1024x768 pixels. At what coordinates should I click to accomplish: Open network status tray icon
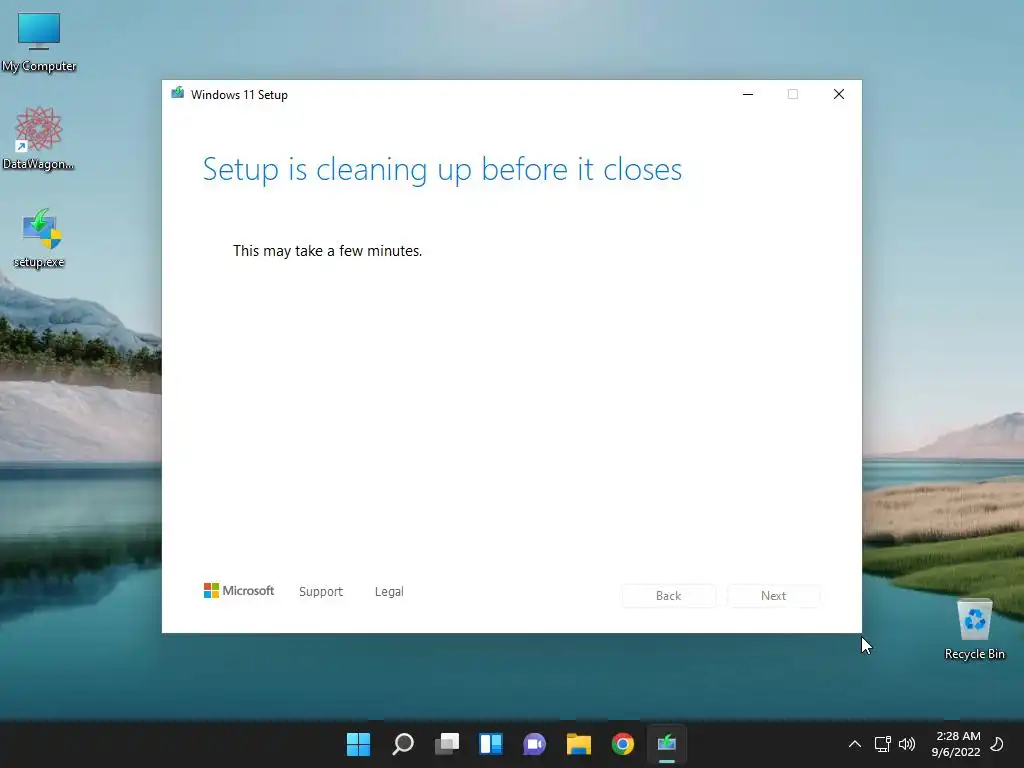(882, 744)
